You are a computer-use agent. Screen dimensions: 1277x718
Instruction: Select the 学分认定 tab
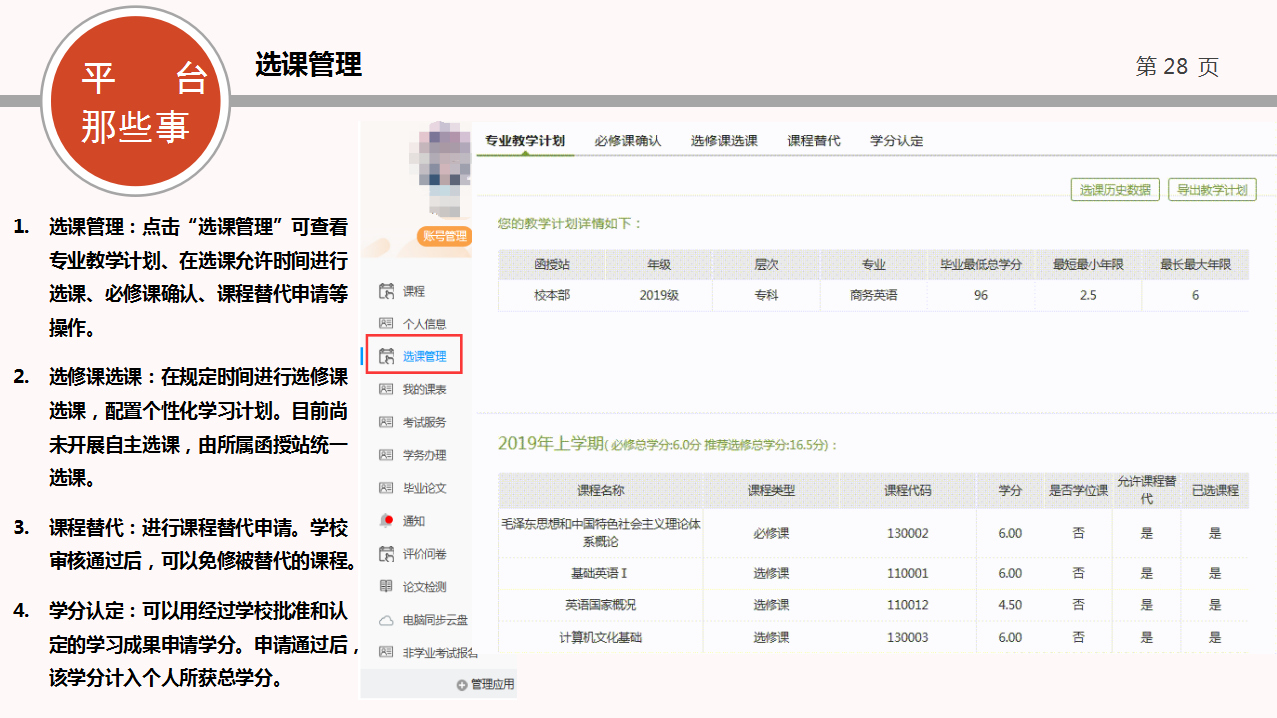tap(896, 141)
